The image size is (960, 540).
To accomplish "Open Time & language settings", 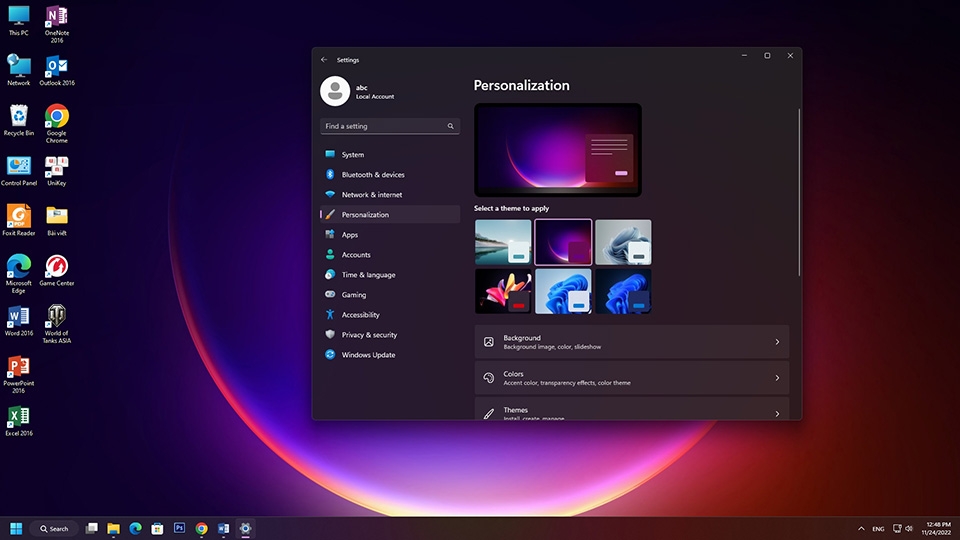I will 390,274.
